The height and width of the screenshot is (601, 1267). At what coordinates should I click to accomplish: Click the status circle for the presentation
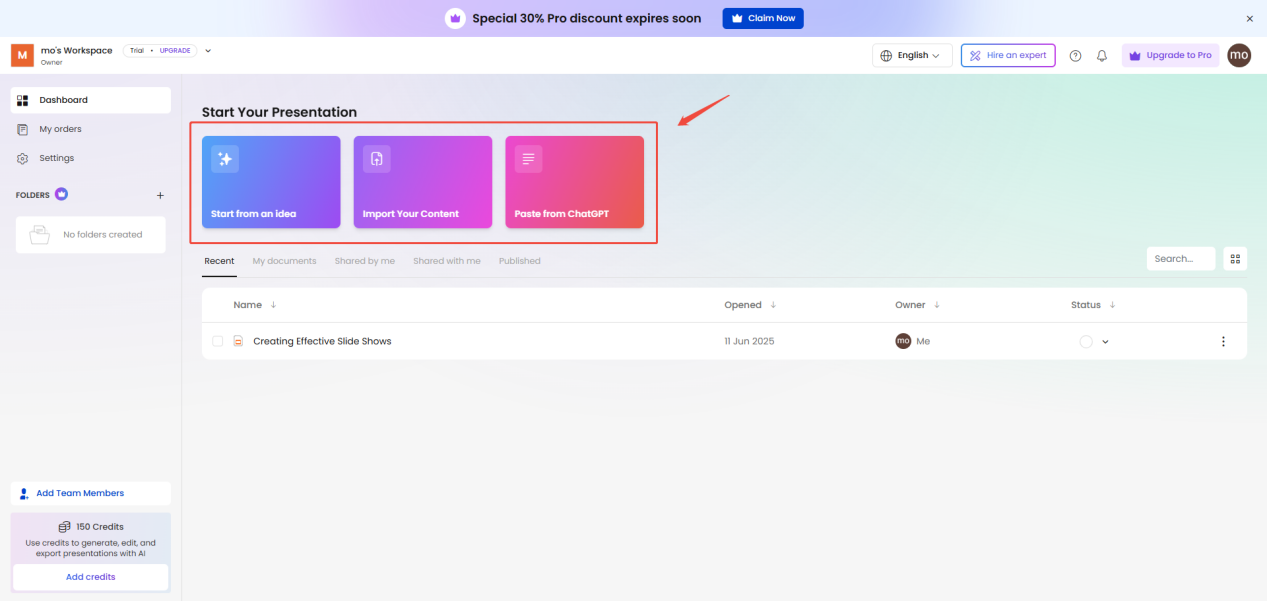coord(1086,342)
